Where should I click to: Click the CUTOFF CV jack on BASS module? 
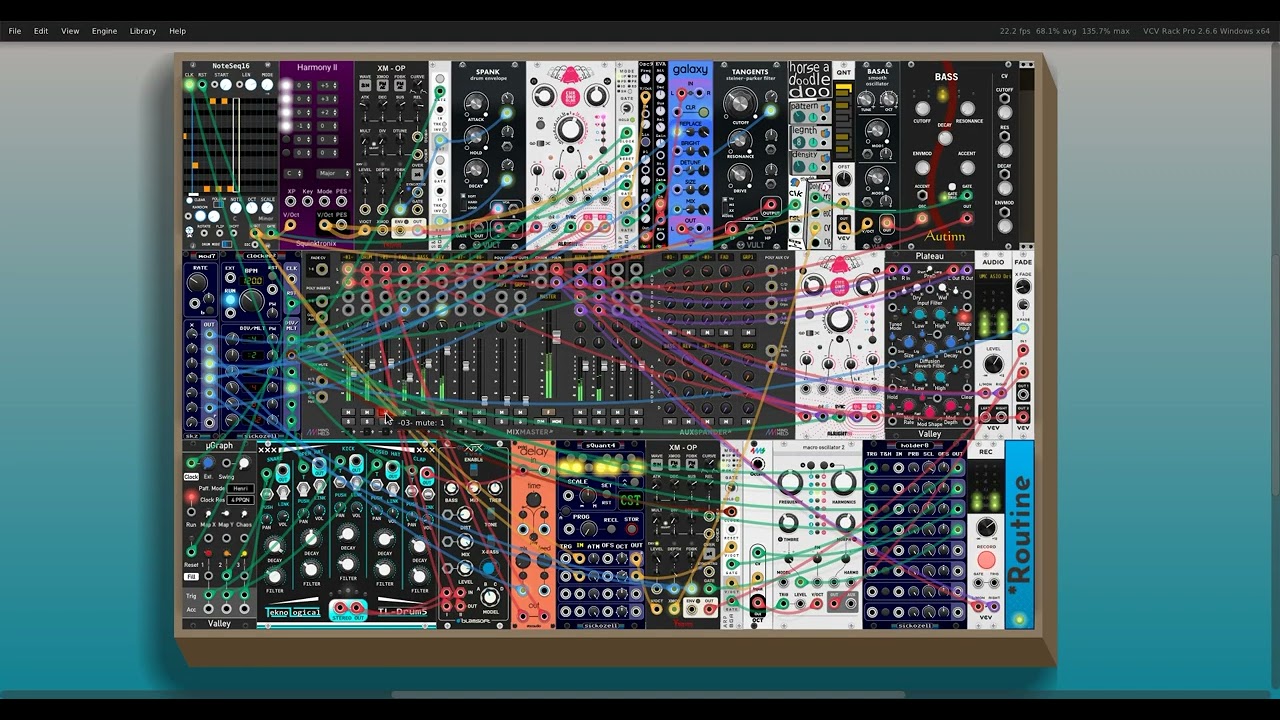pos(1004,99)
